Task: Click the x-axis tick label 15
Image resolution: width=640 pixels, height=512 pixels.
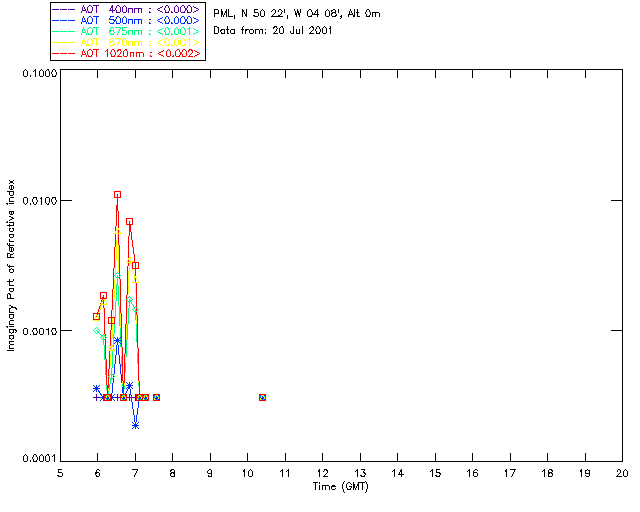Action: [x=435, y=473]
